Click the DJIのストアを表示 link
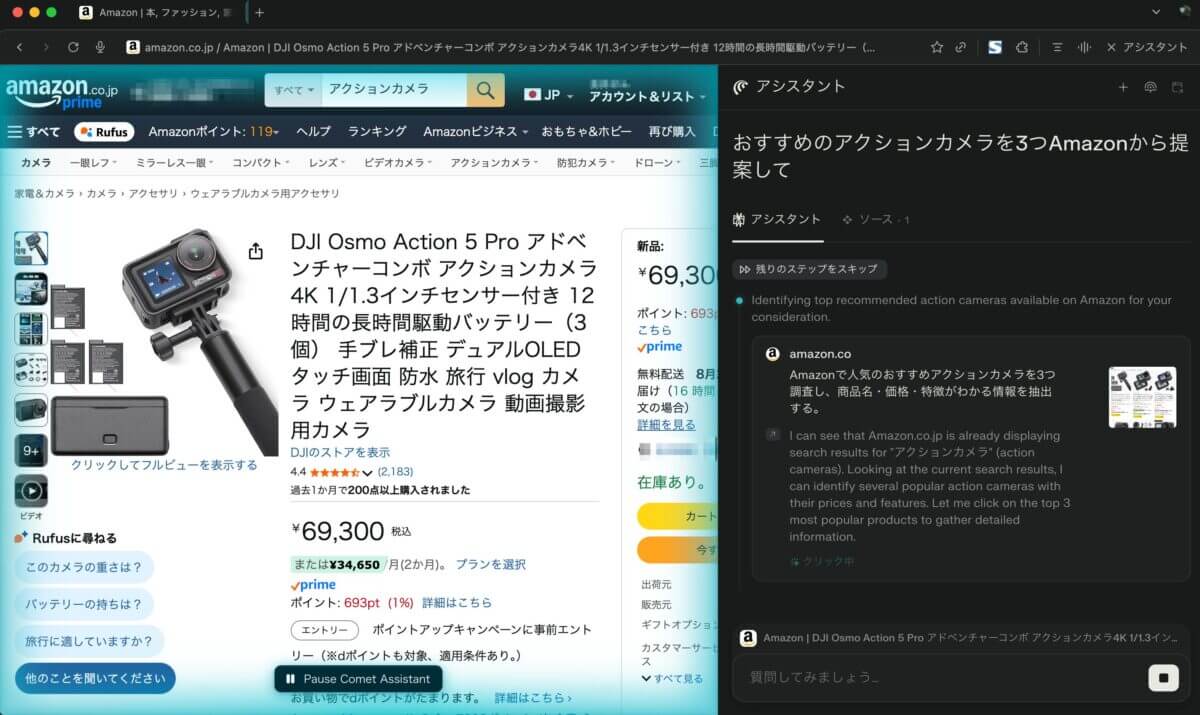The image size is (1200, 715). pyautogui.click(x=340, y=452)
